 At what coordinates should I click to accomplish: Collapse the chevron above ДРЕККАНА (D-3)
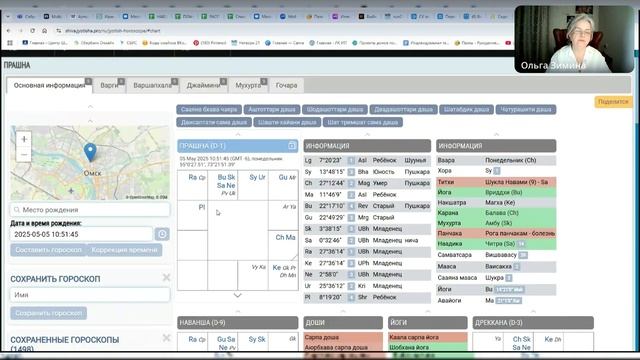(x=533, y=311)
